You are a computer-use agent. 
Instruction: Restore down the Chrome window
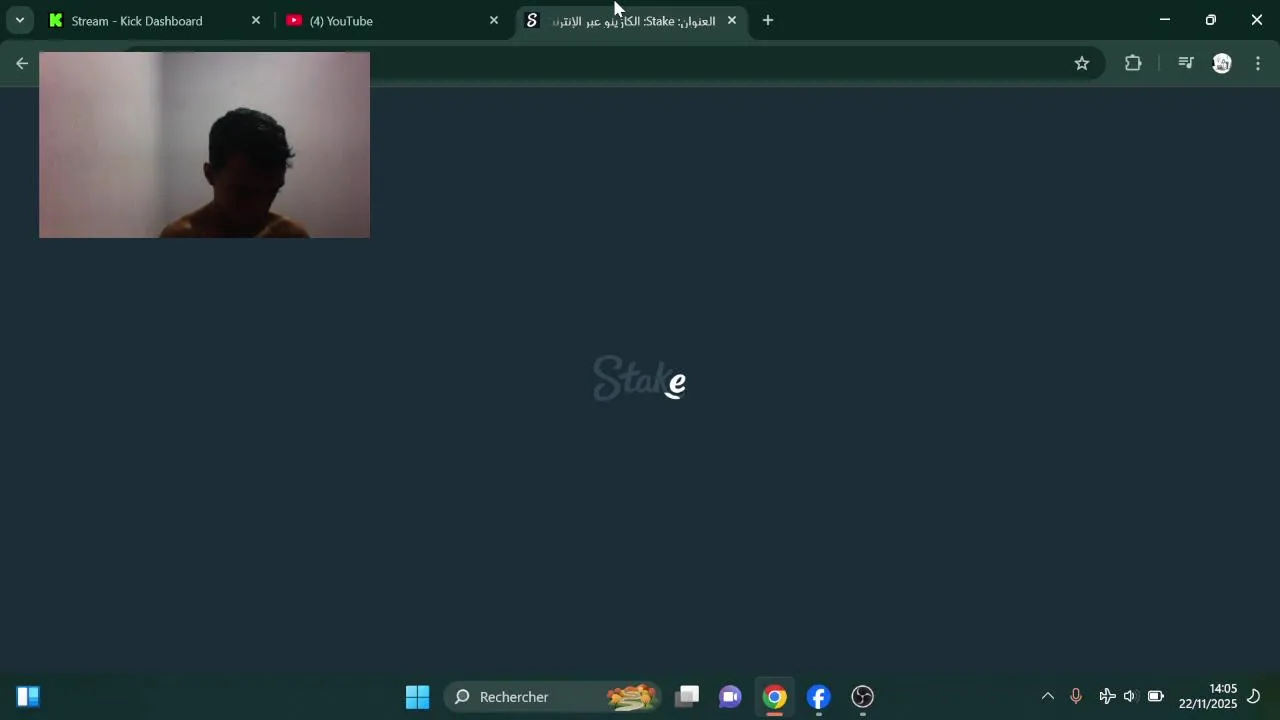tap(1210, 20)
